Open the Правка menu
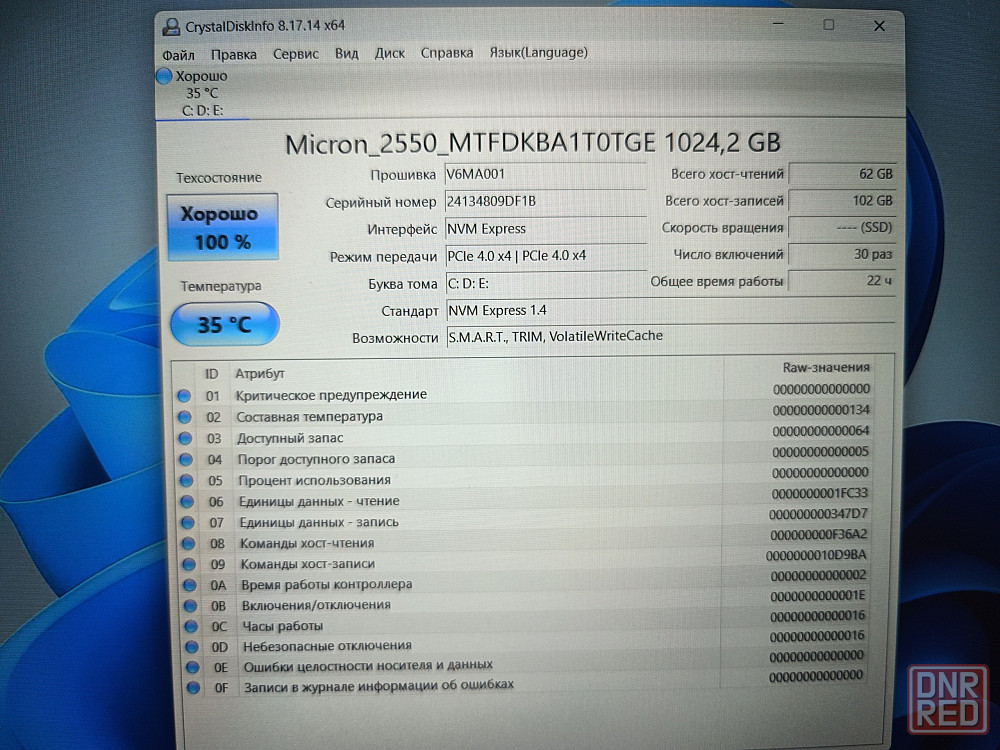This screenshot has width=1000, height=750. point(233,55)
